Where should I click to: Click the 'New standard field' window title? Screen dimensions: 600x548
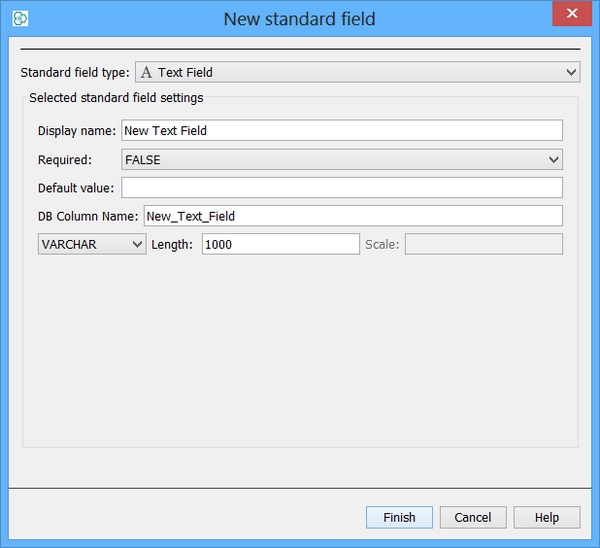[x=299, y=19]
